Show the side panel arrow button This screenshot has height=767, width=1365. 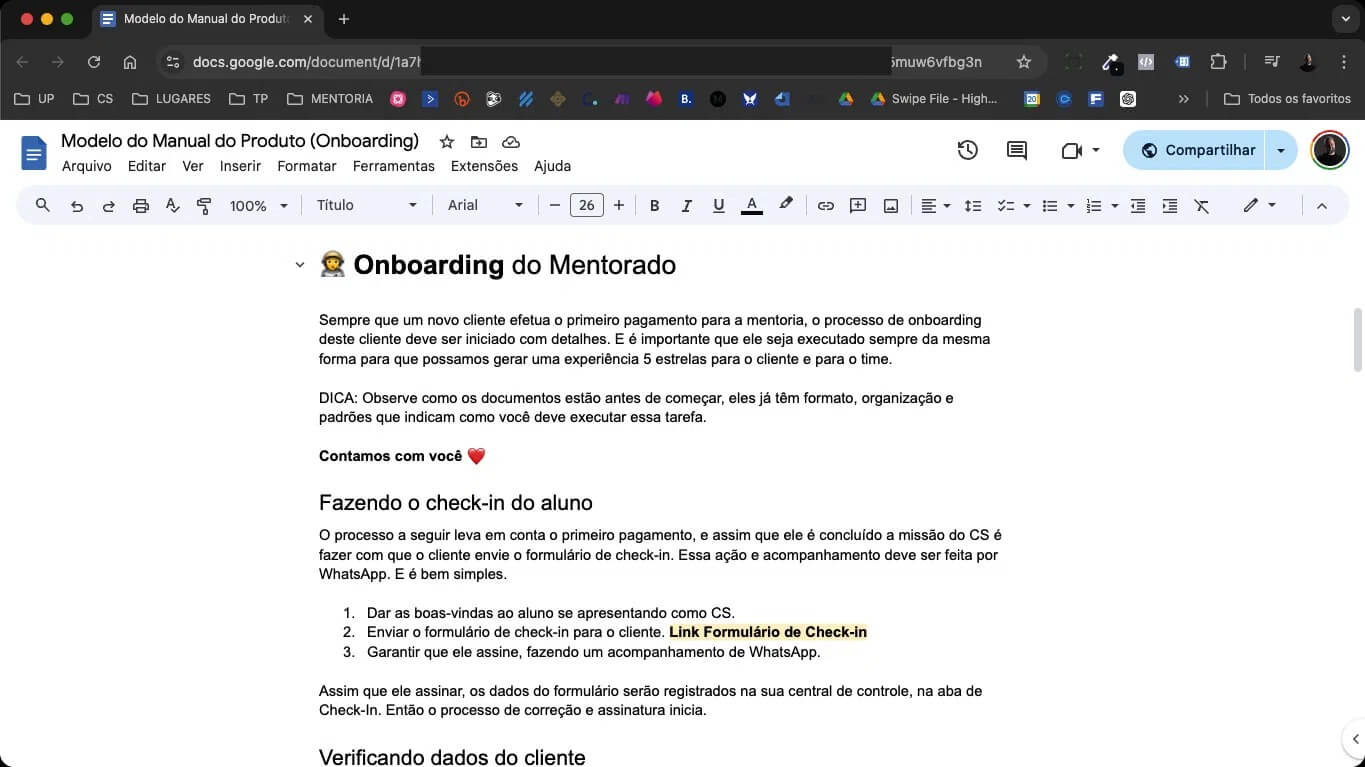[1354, 739]
